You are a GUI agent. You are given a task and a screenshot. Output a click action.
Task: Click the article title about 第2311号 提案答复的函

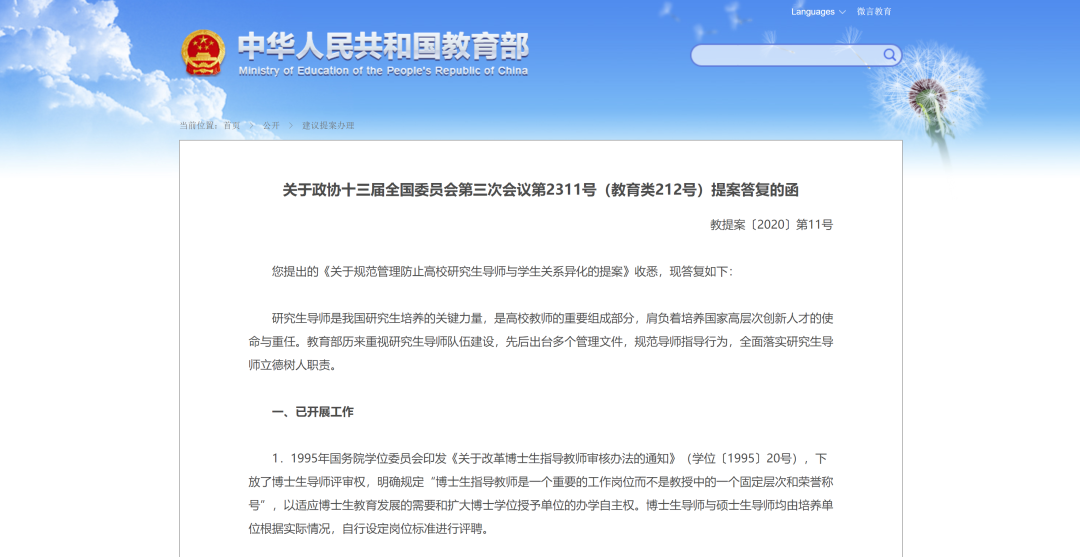[541, 190]
